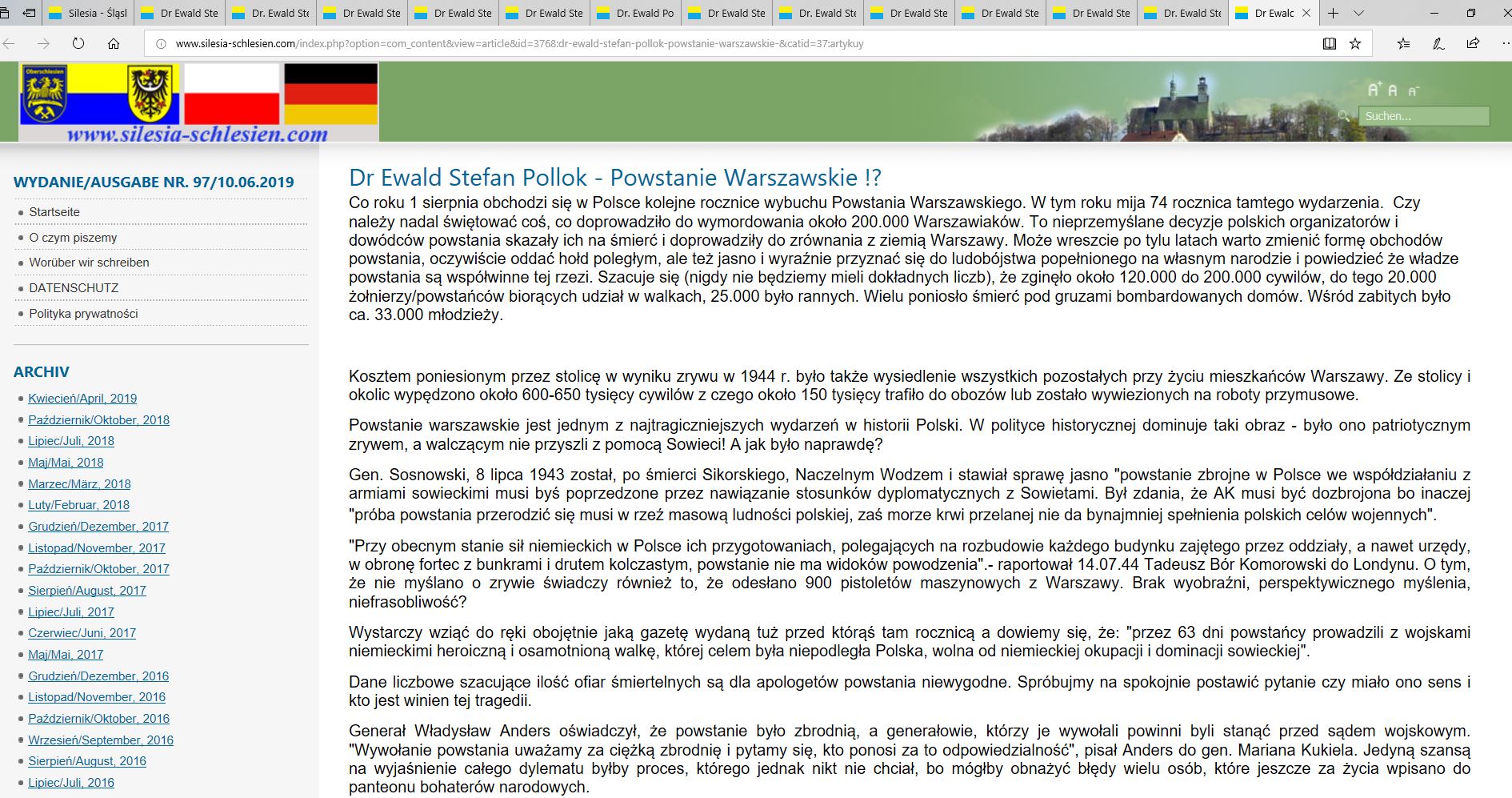
Task: Open archive Luty/Februar, 2018
Action: coord(78,505)
